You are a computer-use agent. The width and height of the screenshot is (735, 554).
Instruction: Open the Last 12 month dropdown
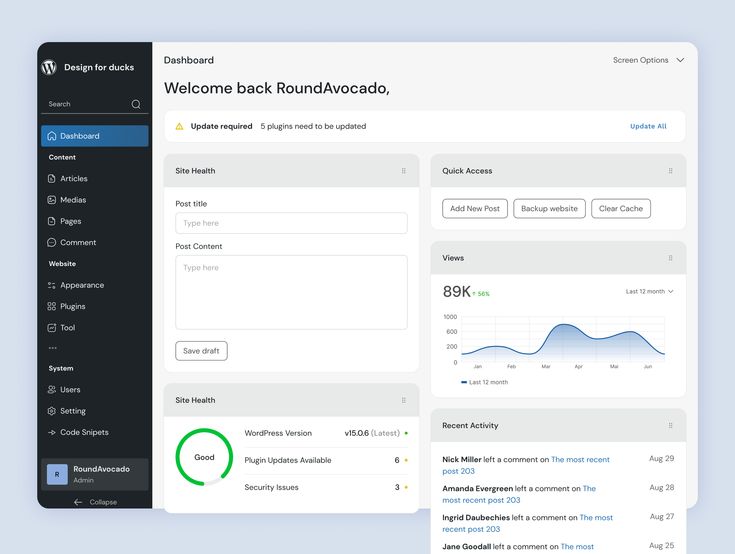tap(649, 292)
